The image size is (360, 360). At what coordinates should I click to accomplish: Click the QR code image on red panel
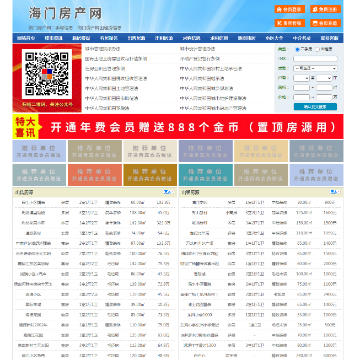tap(47, 74)
